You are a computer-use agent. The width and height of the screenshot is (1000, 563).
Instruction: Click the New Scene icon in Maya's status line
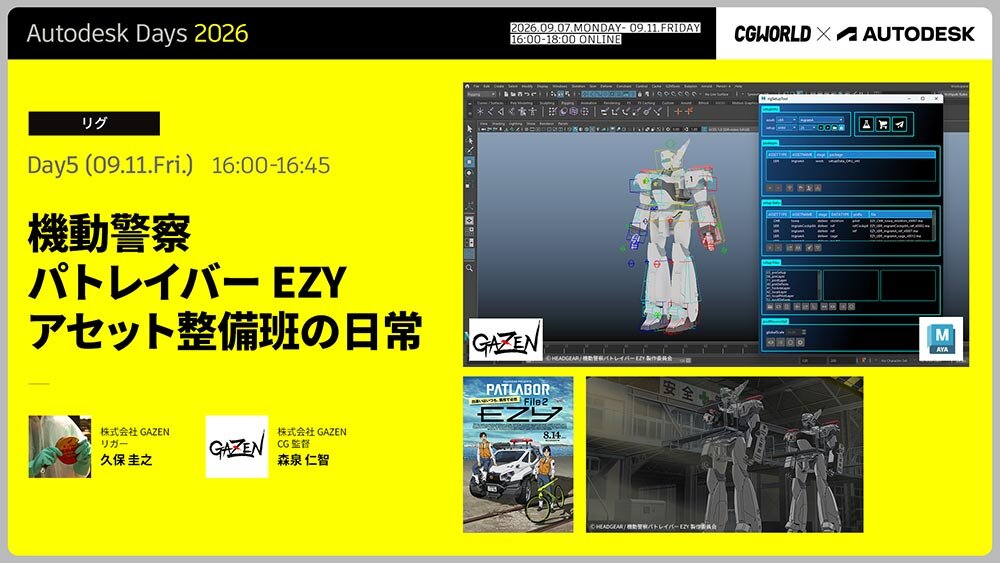click(506, 94)
